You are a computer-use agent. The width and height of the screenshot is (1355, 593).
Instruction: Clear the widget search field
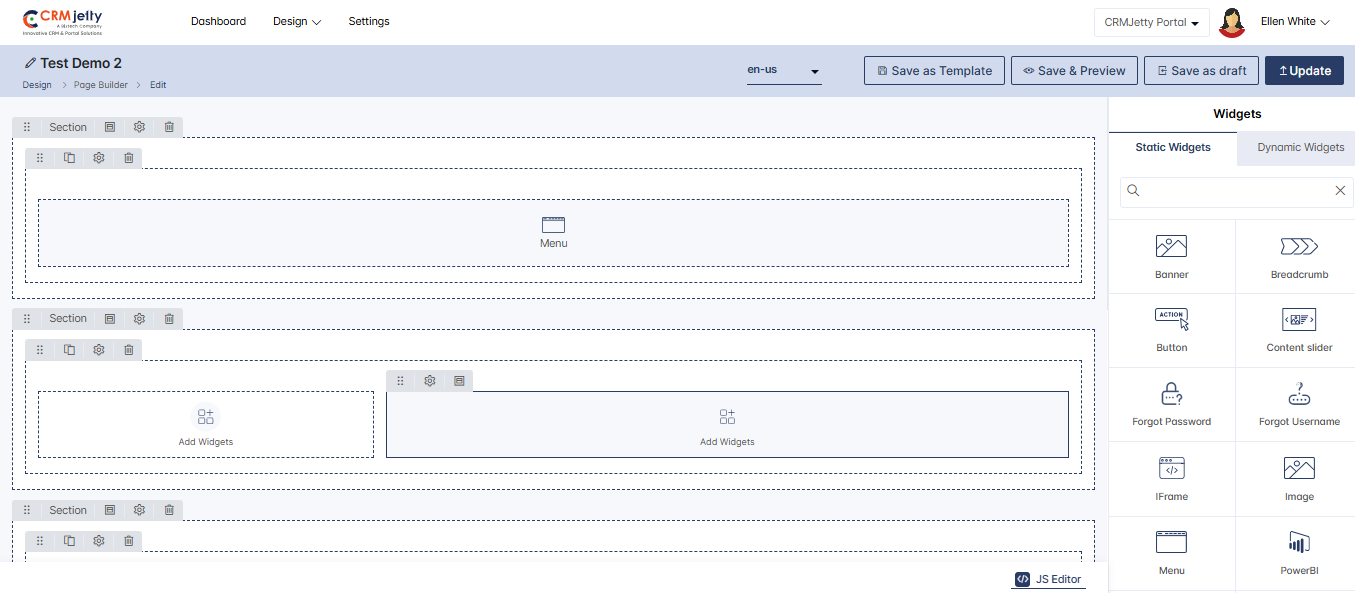(x=1340, y=191)
